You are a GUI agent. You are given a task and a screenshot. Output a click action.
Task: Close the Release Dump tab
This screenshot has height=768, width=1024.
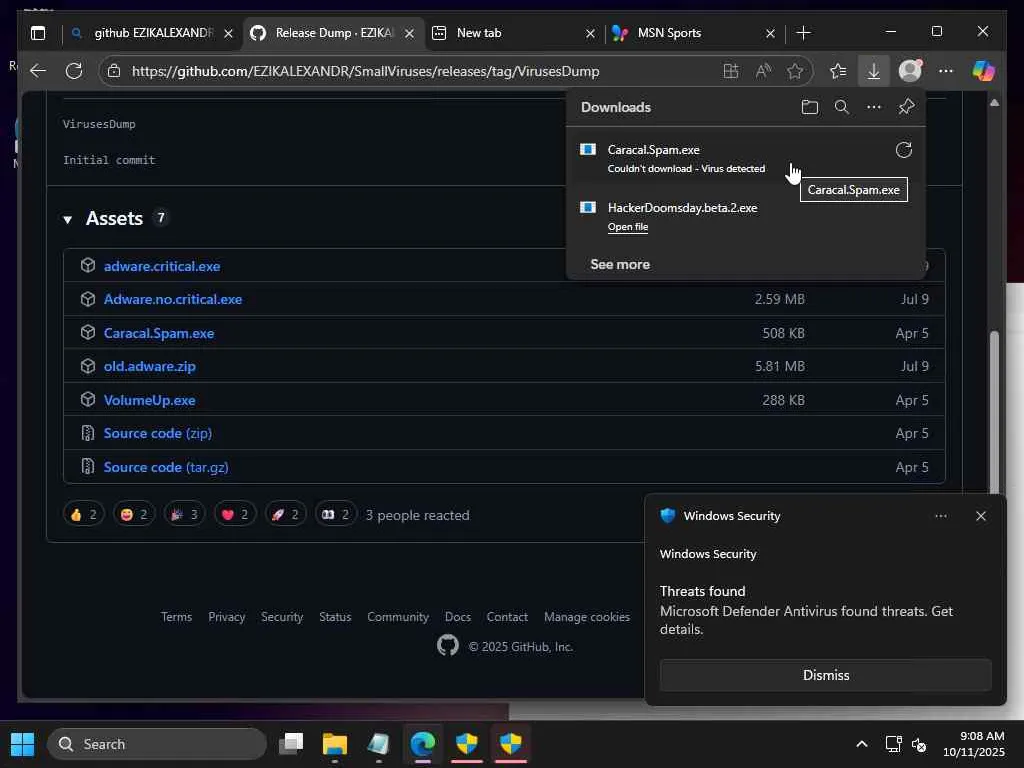(409, 33)
